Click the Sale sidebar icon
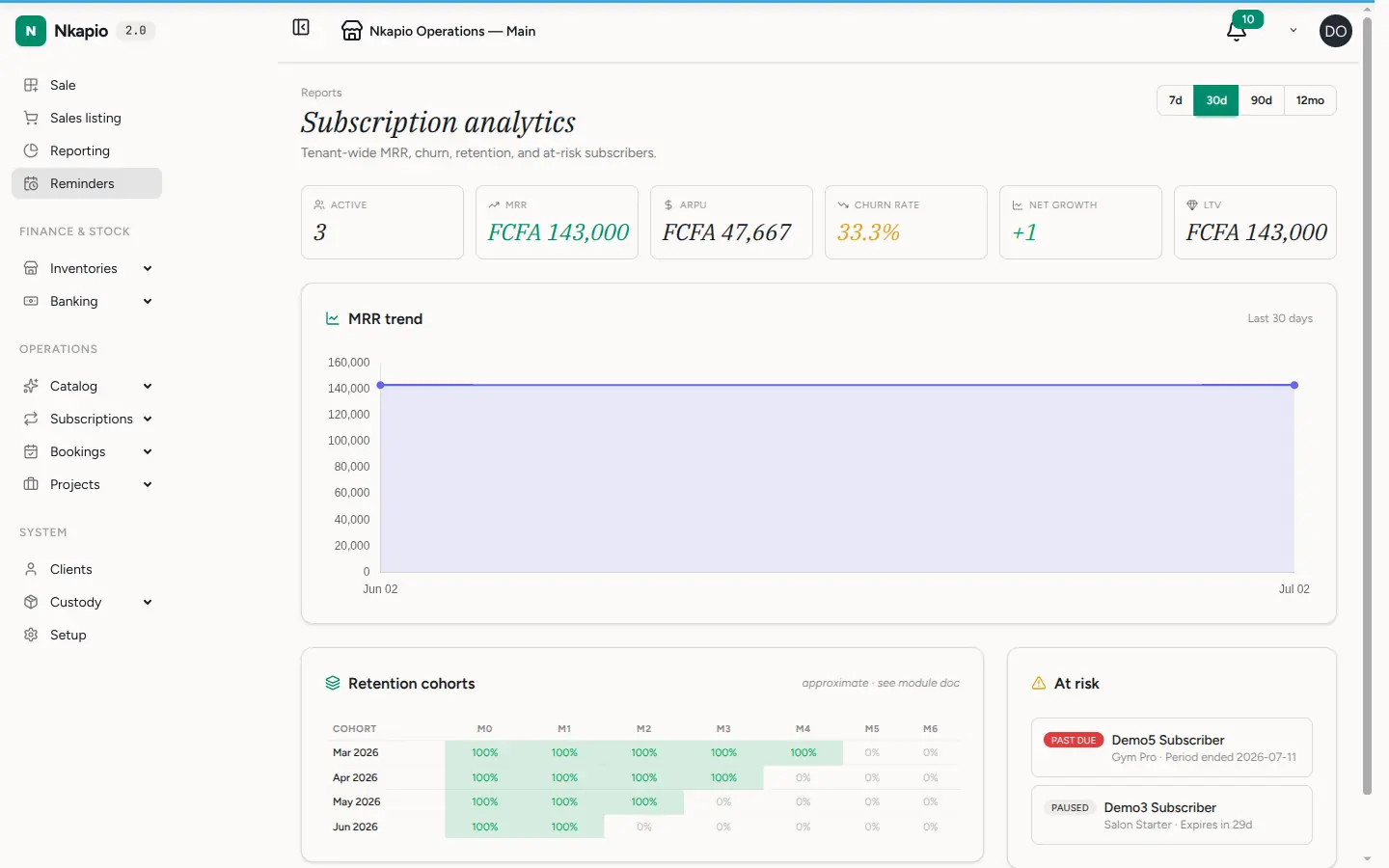1389x868 pixels. click(31, 85)
